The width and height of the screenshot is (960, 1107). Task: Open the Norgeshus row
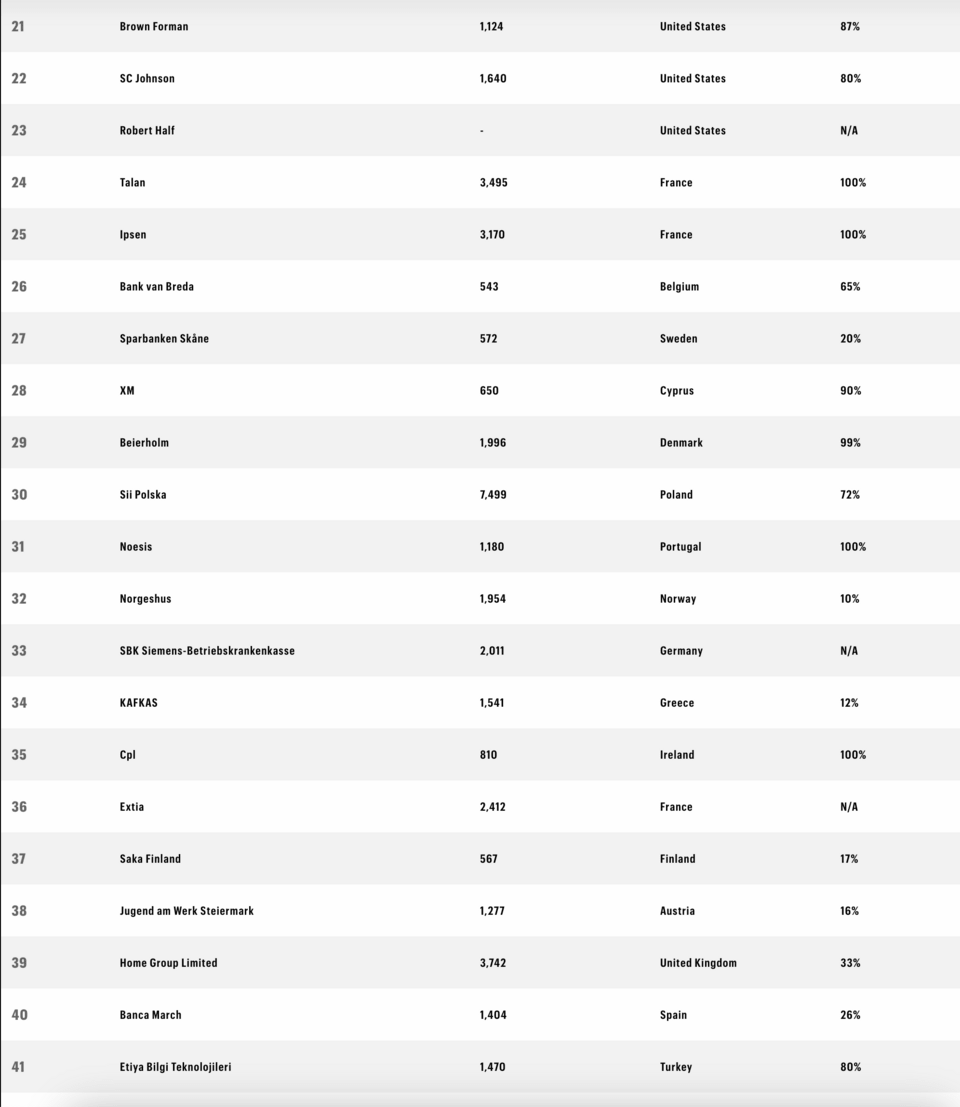point(480,599)
